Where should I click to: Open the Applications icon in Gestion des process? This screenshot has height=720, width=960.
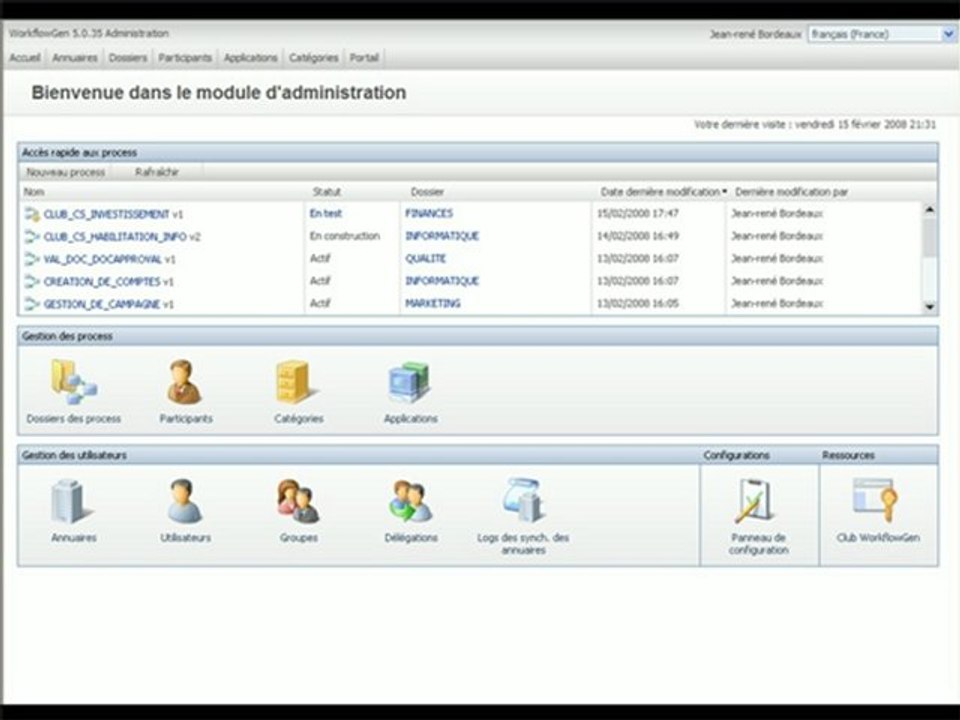[x=409, y=383]
